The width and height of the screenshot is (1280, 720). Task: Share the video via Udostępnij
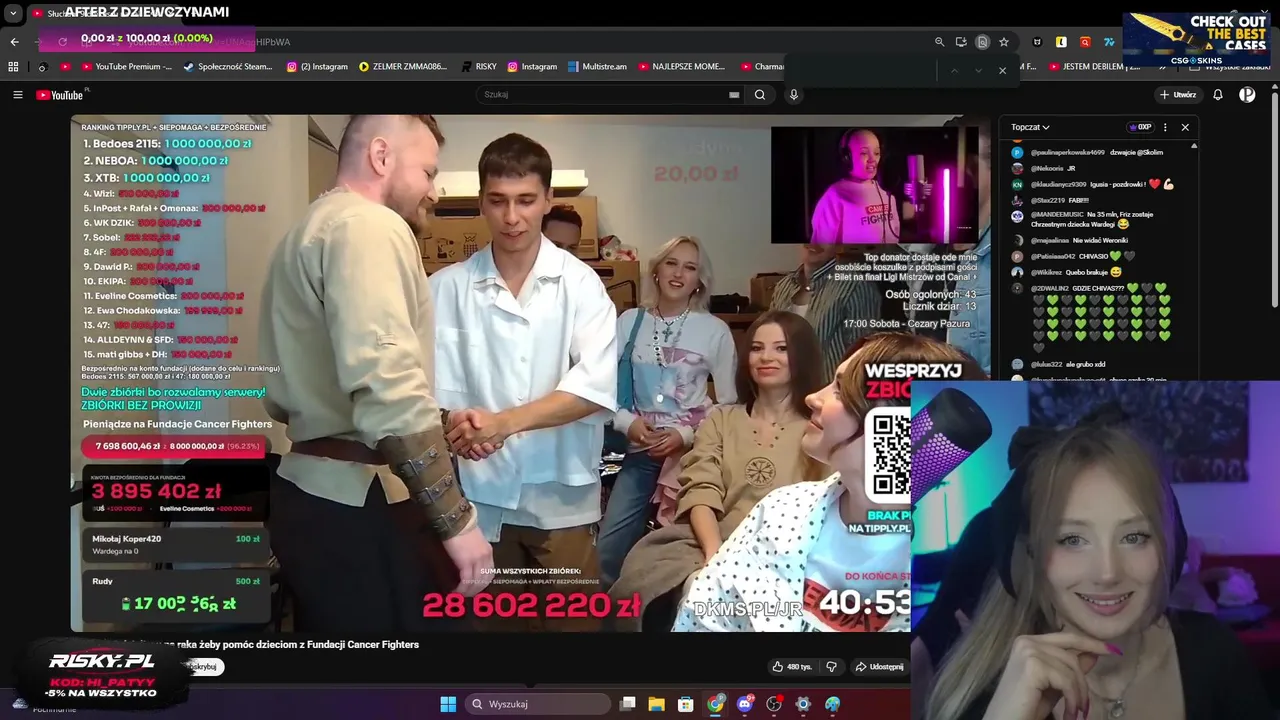coord(879,667)
